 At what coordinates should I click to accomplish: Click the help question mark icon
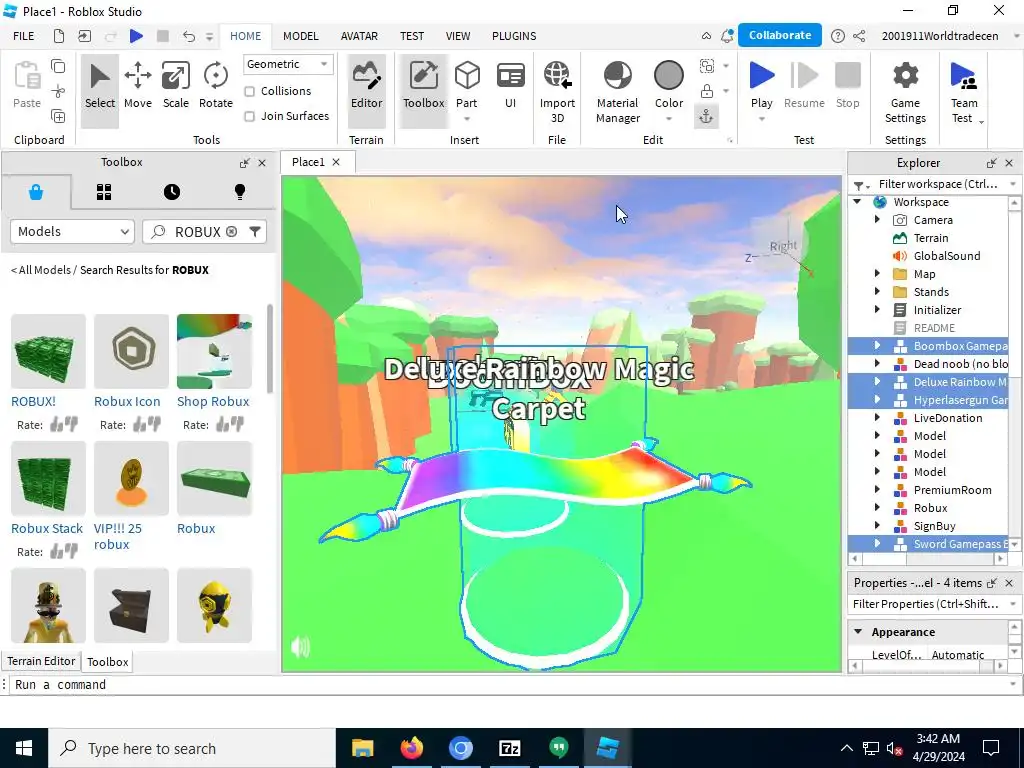pos(838,36)
